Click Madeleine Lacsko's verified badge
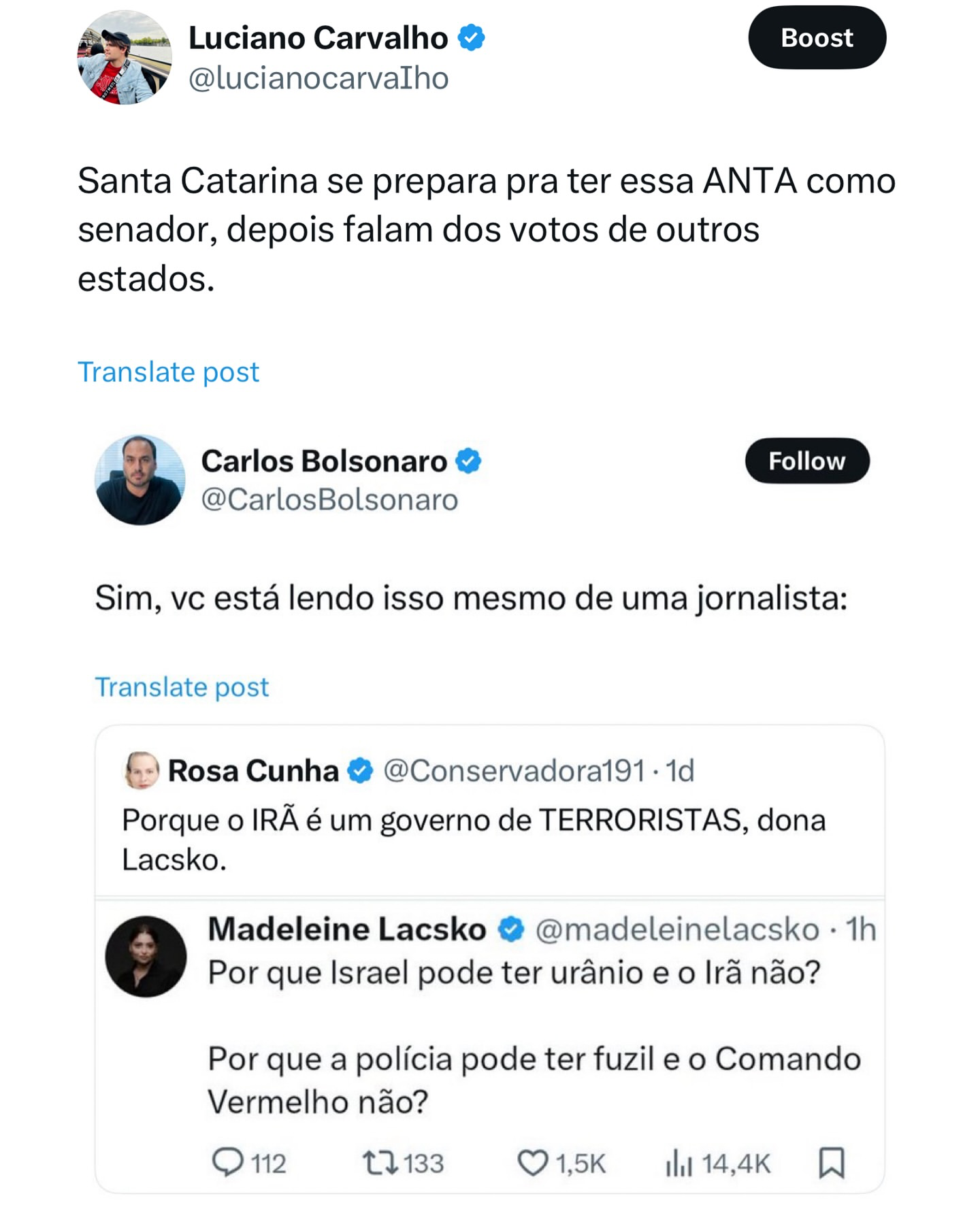Viewport: 980px width, 1222px height. [510, 929]
